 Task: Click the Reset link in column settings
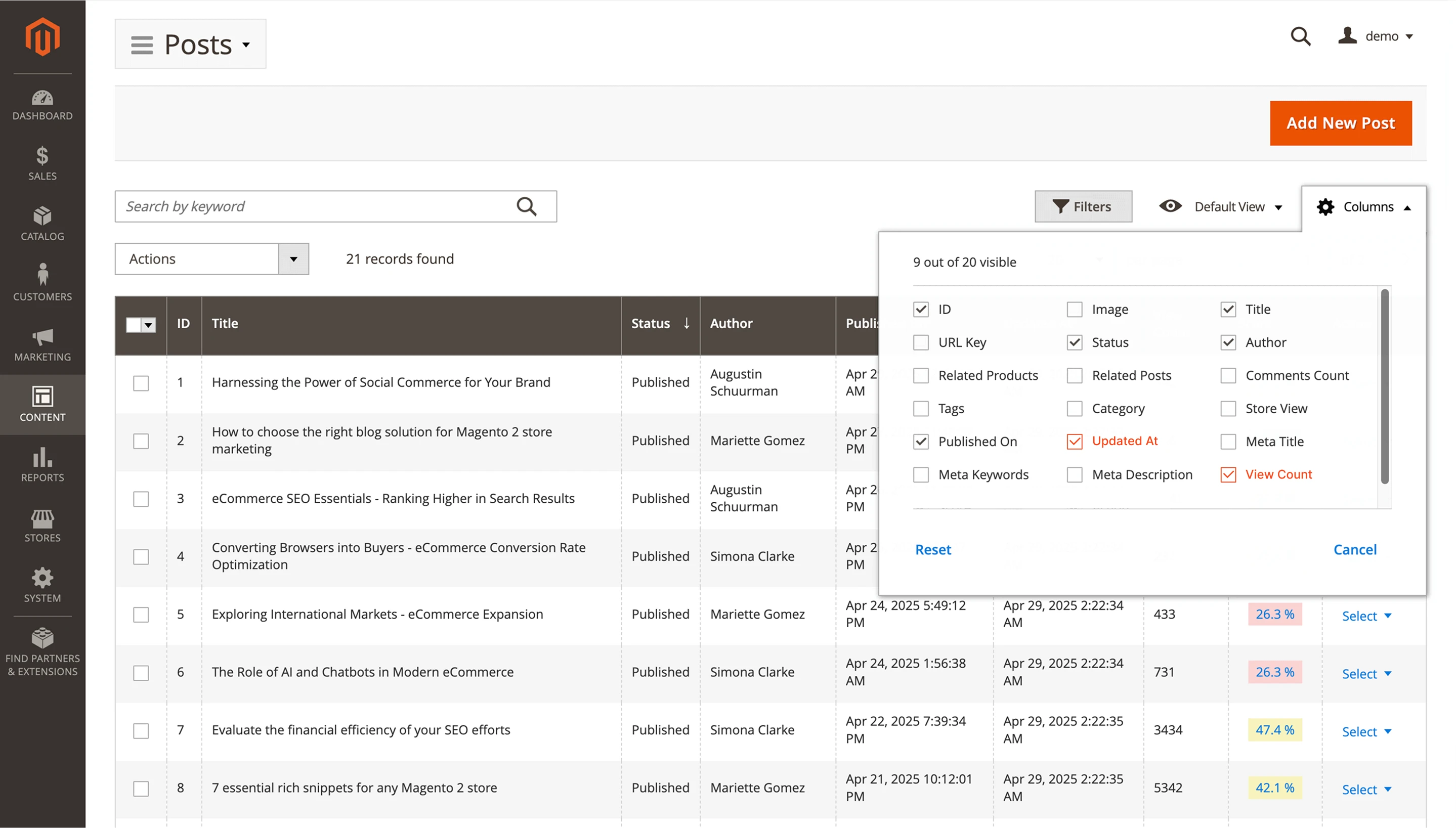(933, 549)
